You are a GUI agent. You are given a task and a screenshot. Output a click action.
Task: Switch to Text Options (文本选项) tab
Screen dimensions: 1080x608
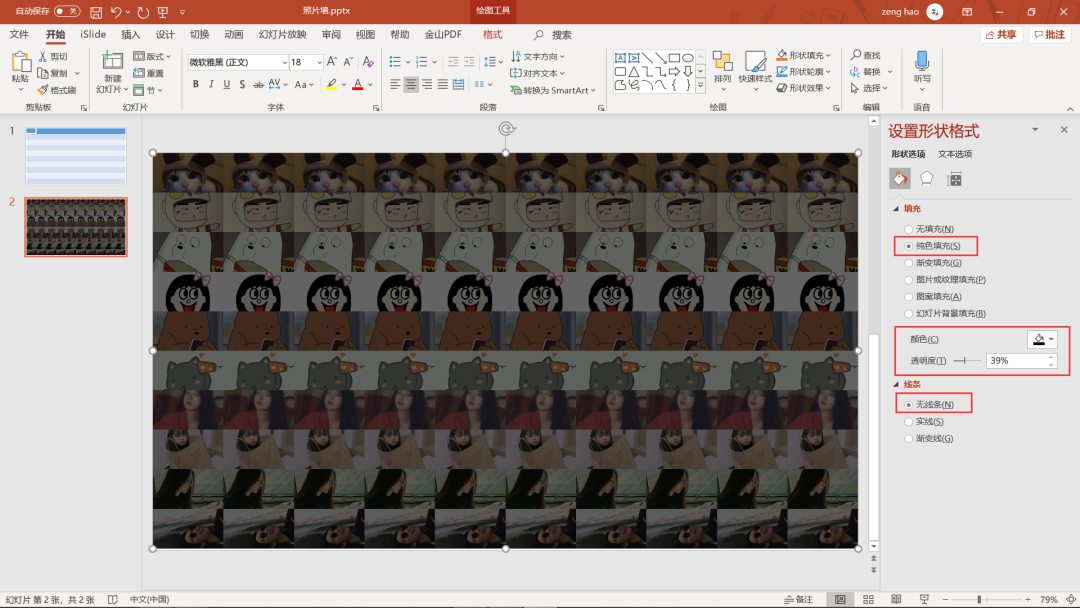[x=954, y=154]
